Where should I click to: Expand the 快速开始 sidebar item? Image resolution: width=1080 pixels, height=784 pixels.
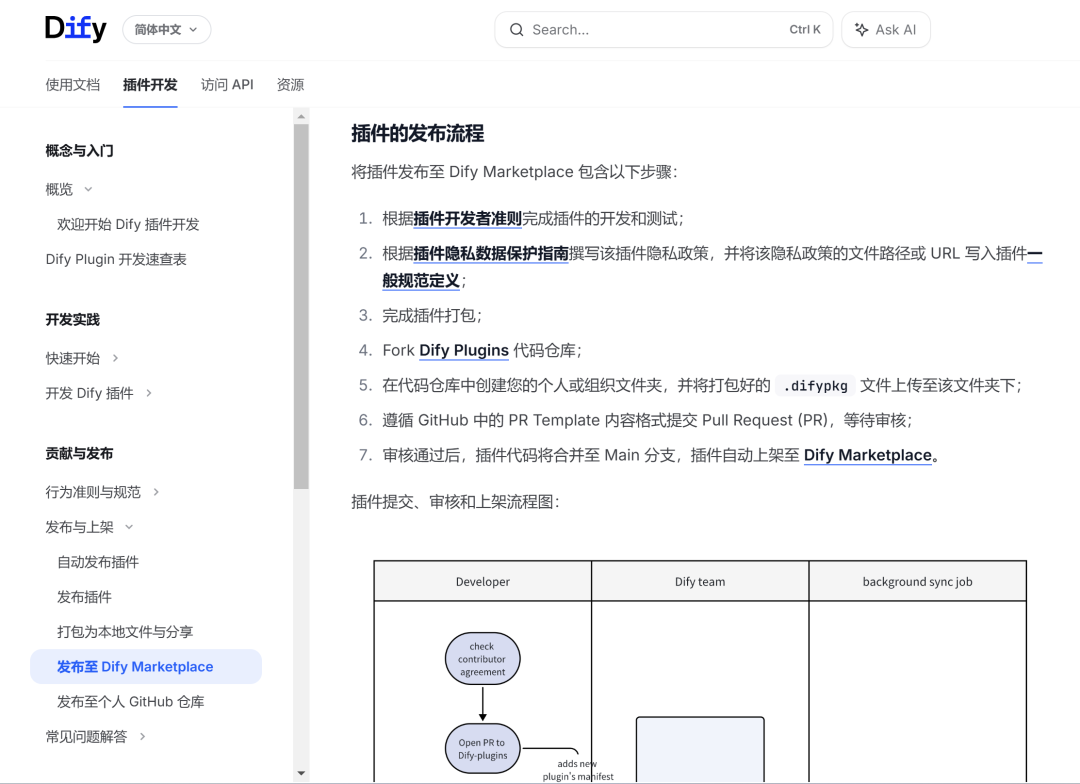(x=115, y=358)
